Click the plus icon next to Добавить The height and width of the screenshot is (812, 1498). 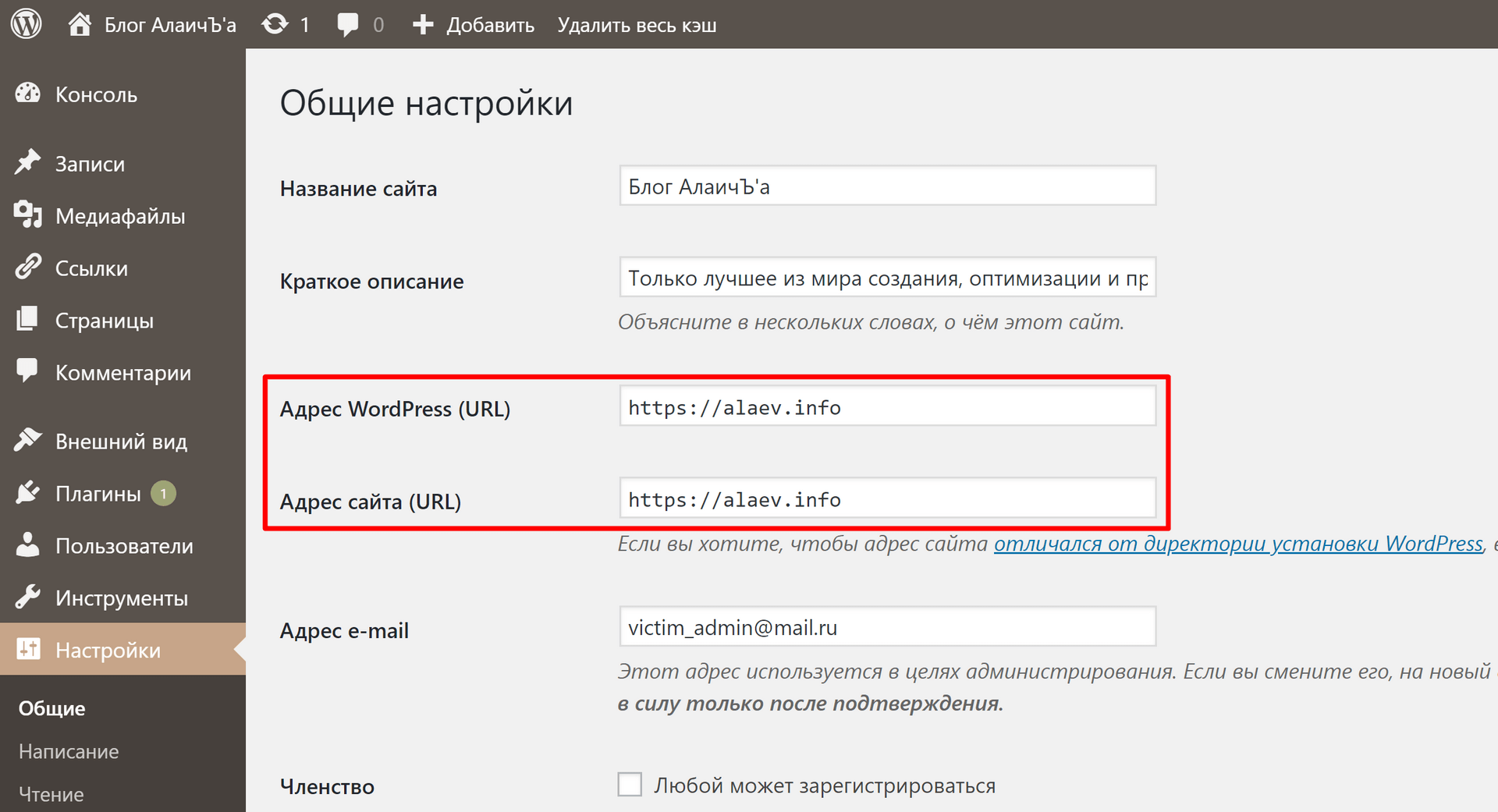[423, 24]
